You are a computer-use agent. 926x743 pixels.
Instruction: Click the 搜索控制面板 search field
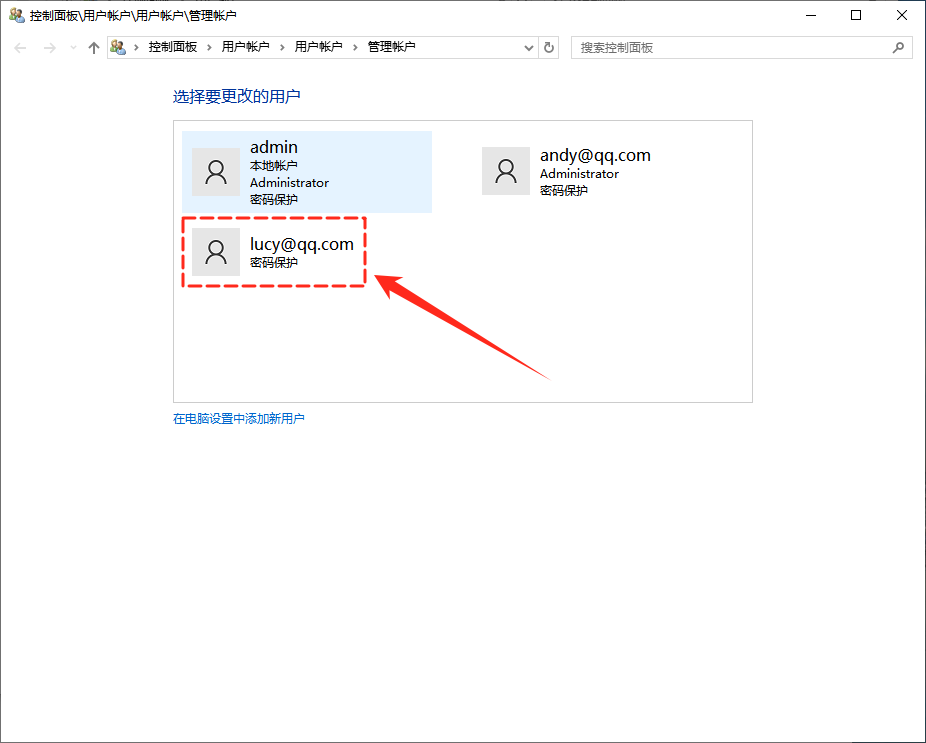coord(730,47)
